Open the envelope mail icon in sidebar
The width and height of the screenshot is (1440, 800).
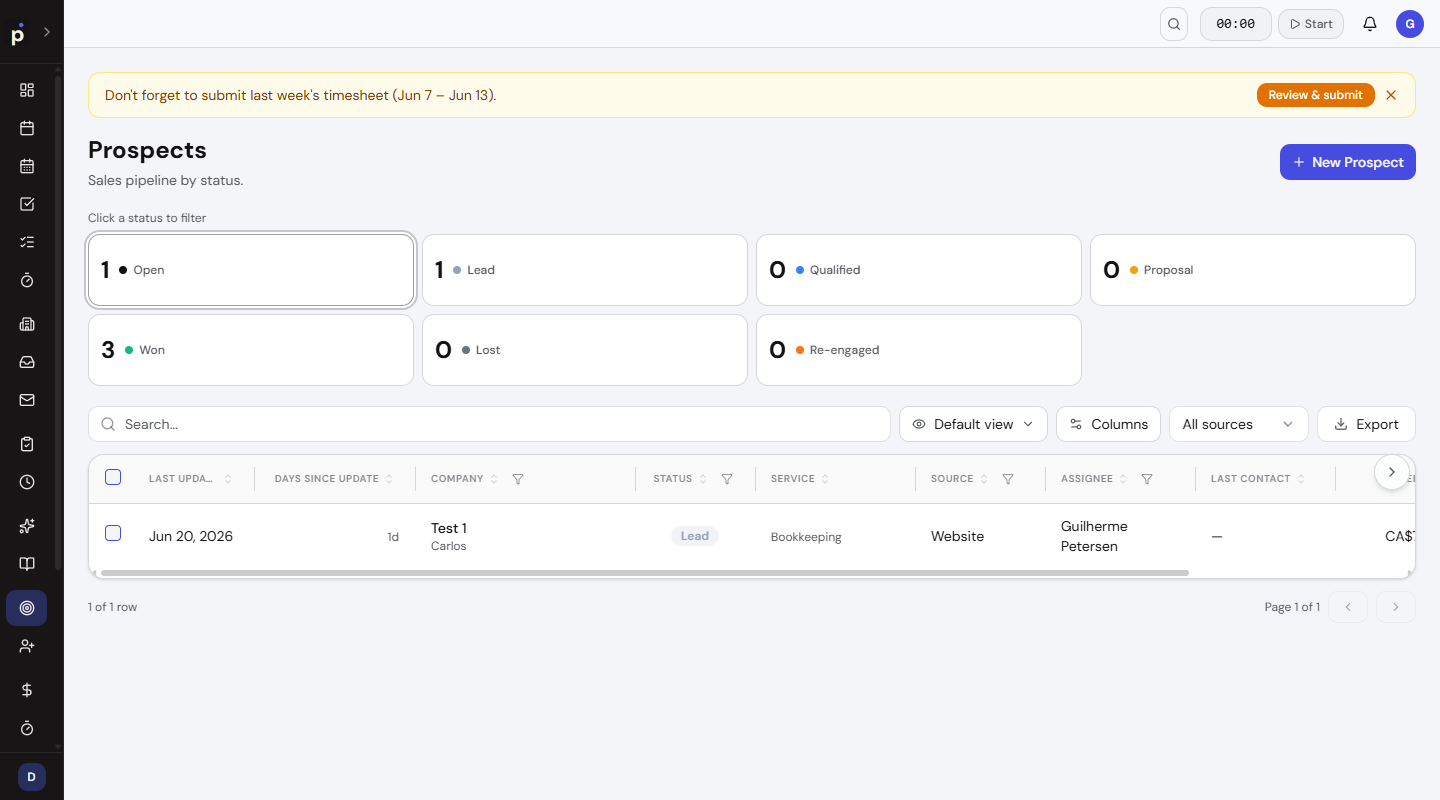[x=27, y=400]
